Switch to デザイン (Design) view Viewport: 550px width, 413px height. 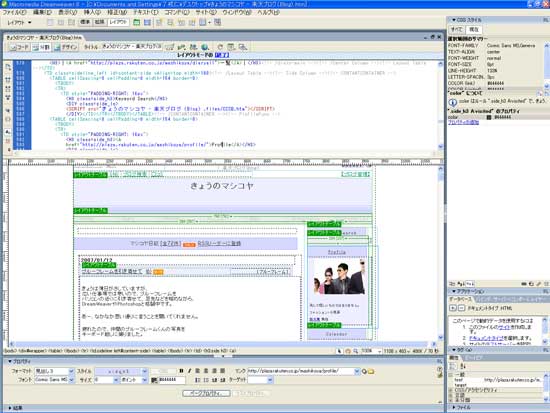(66, 47)
